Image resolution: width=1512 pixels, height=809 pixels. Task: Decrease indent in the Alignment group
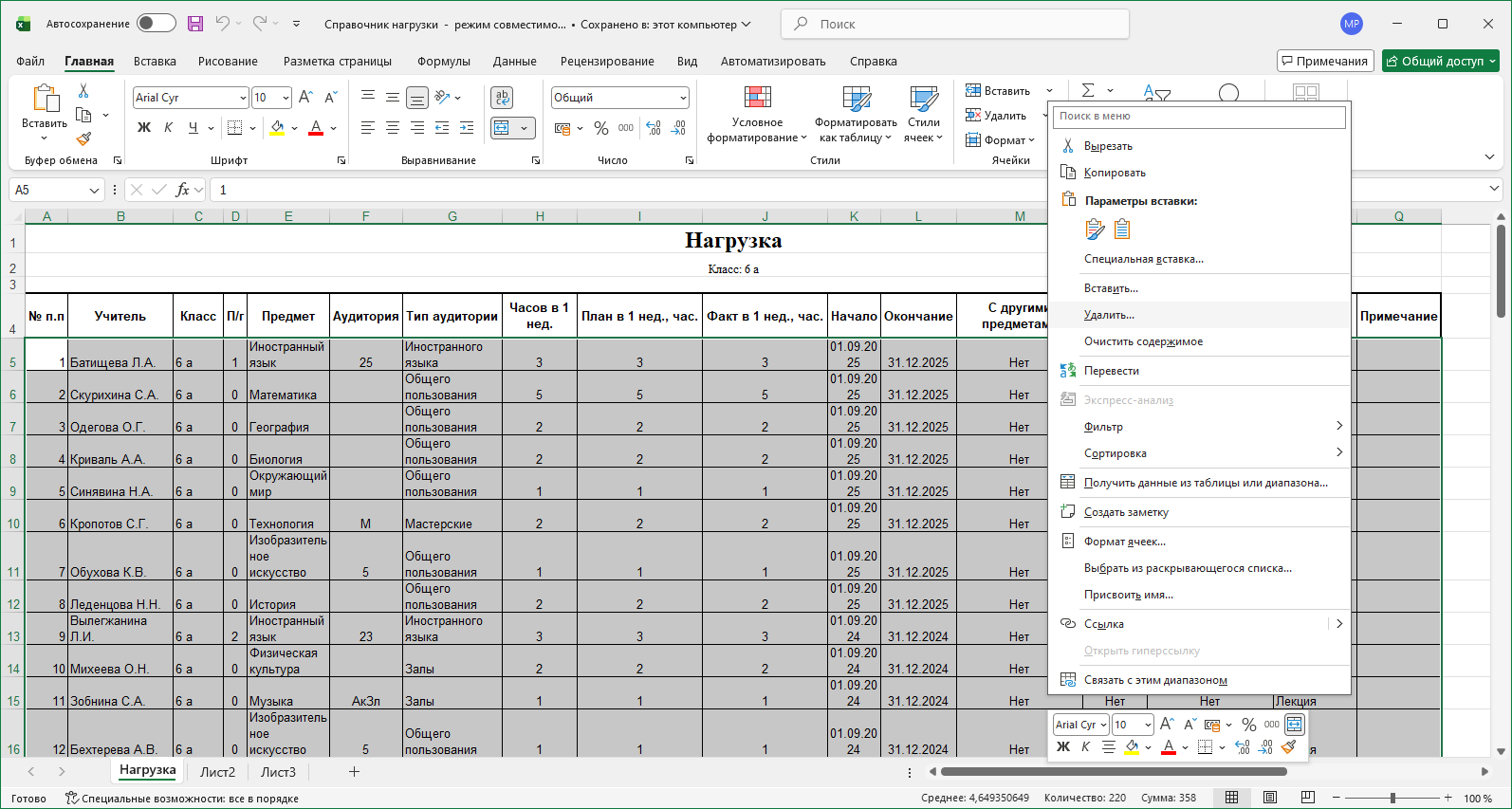click(442, 127)
